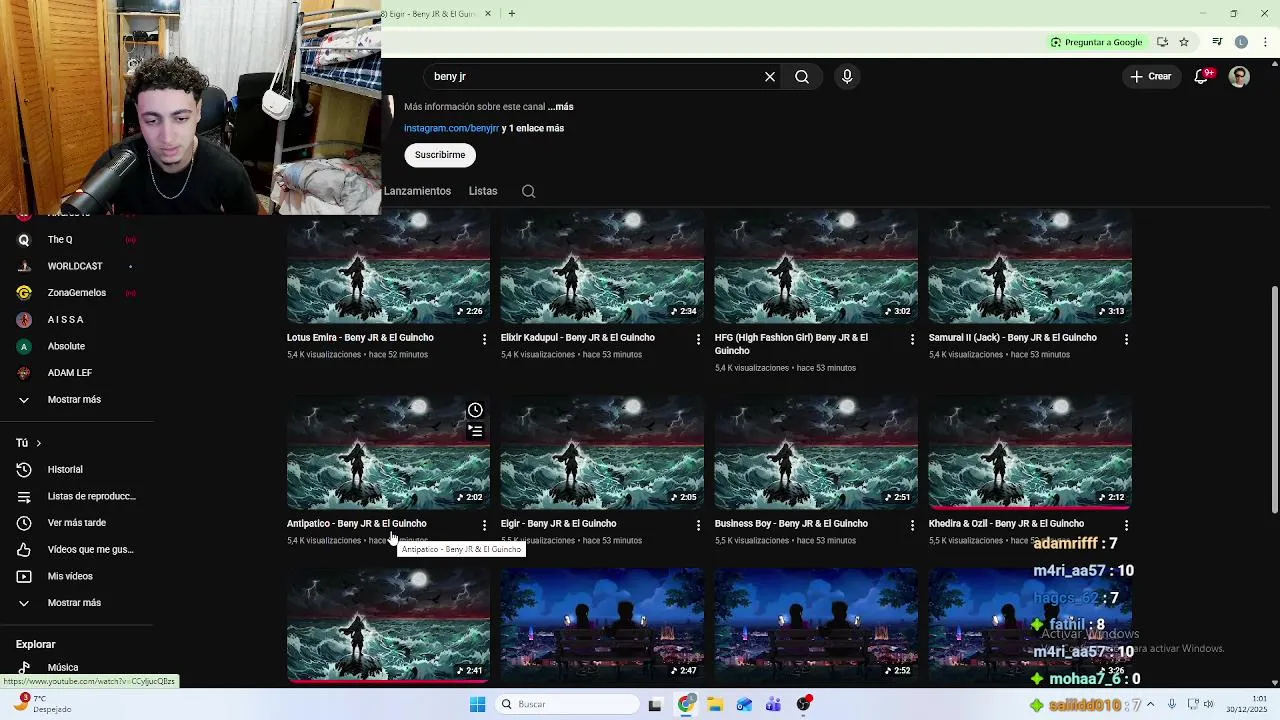This screenshot has height=720, width=1280.
Task: Click the Crear button
Action: coord(1151,76)
